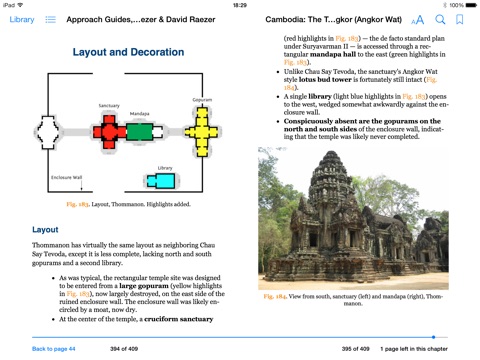This screenshot has width=480, height=360.
Task: Select the 'Layout and Decoration' chapter heading
Action: point(128,52)
